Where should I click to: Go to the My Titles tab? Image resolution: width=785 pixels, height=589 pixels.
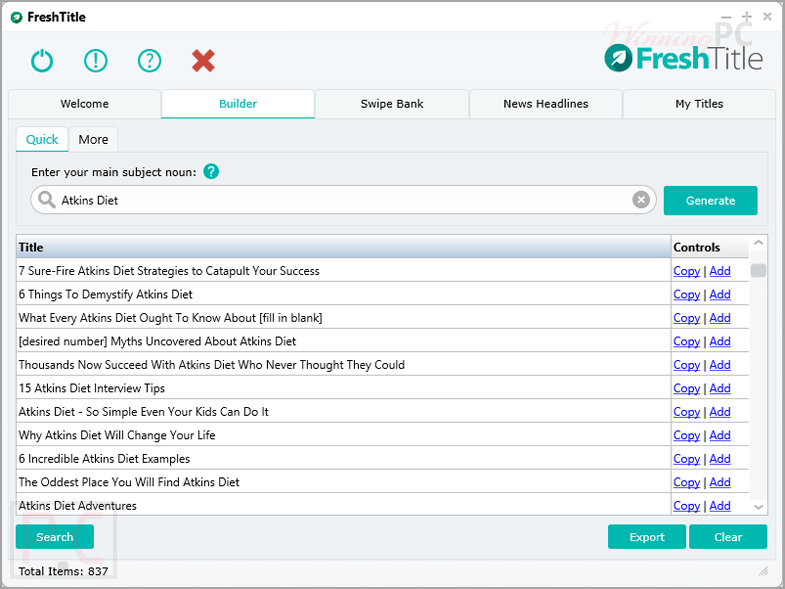[699, 104]
